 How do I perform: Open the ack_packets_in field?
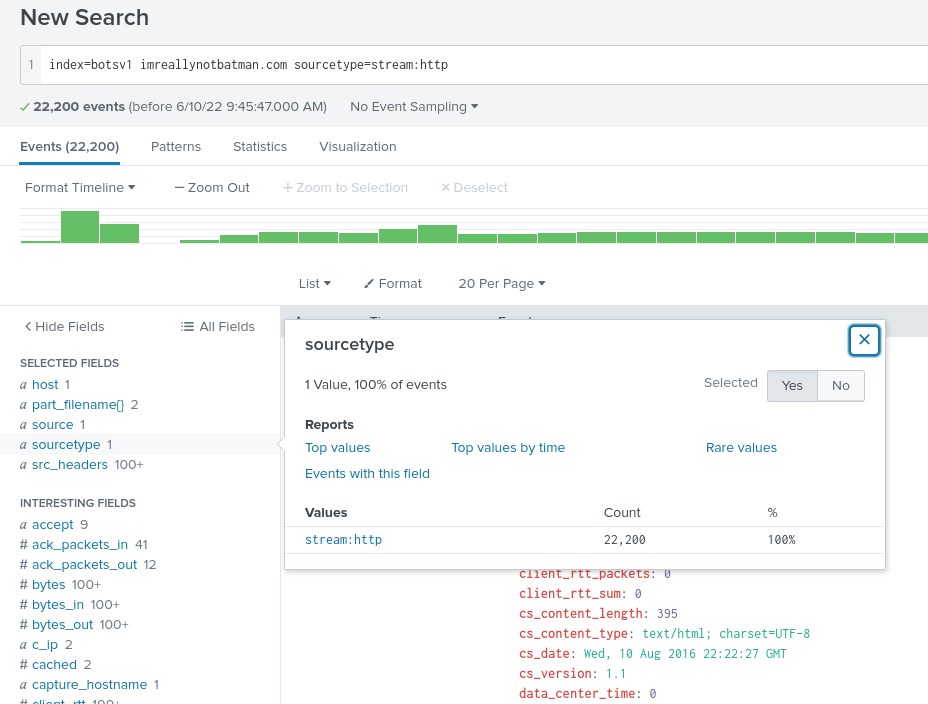[80, 545]
